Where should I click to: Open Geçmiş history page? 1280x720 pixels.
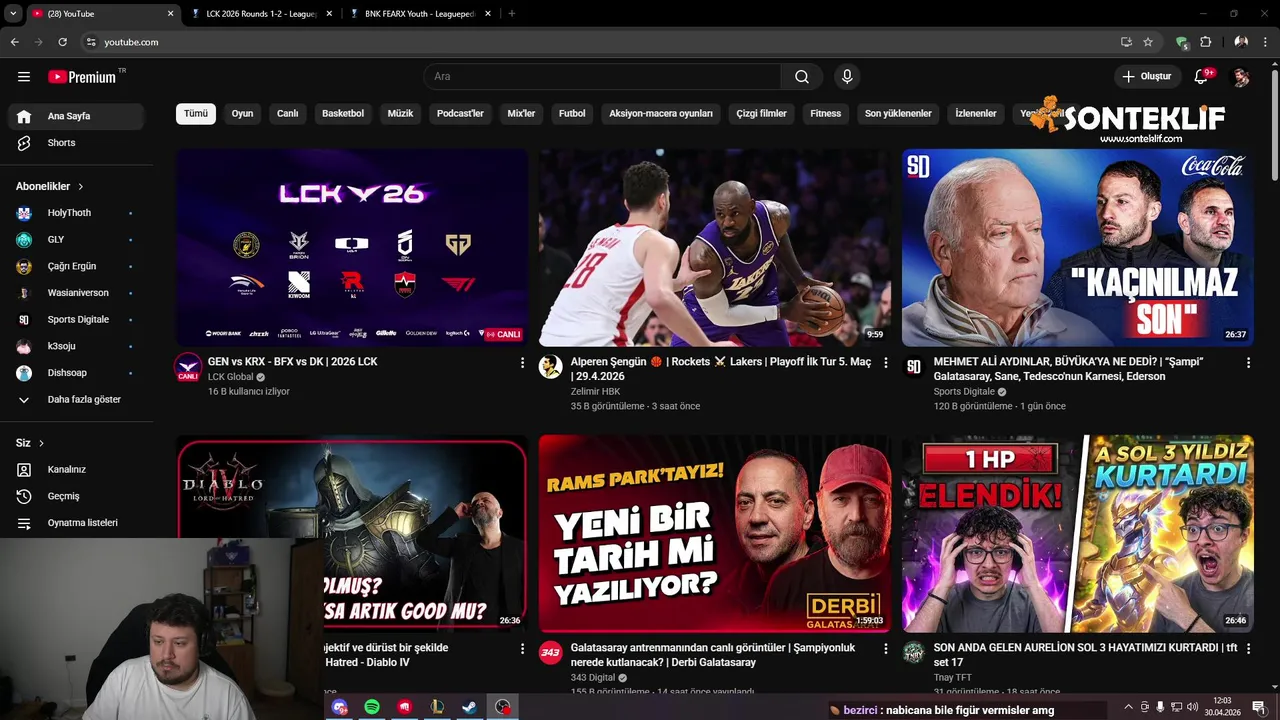point(76,496)
